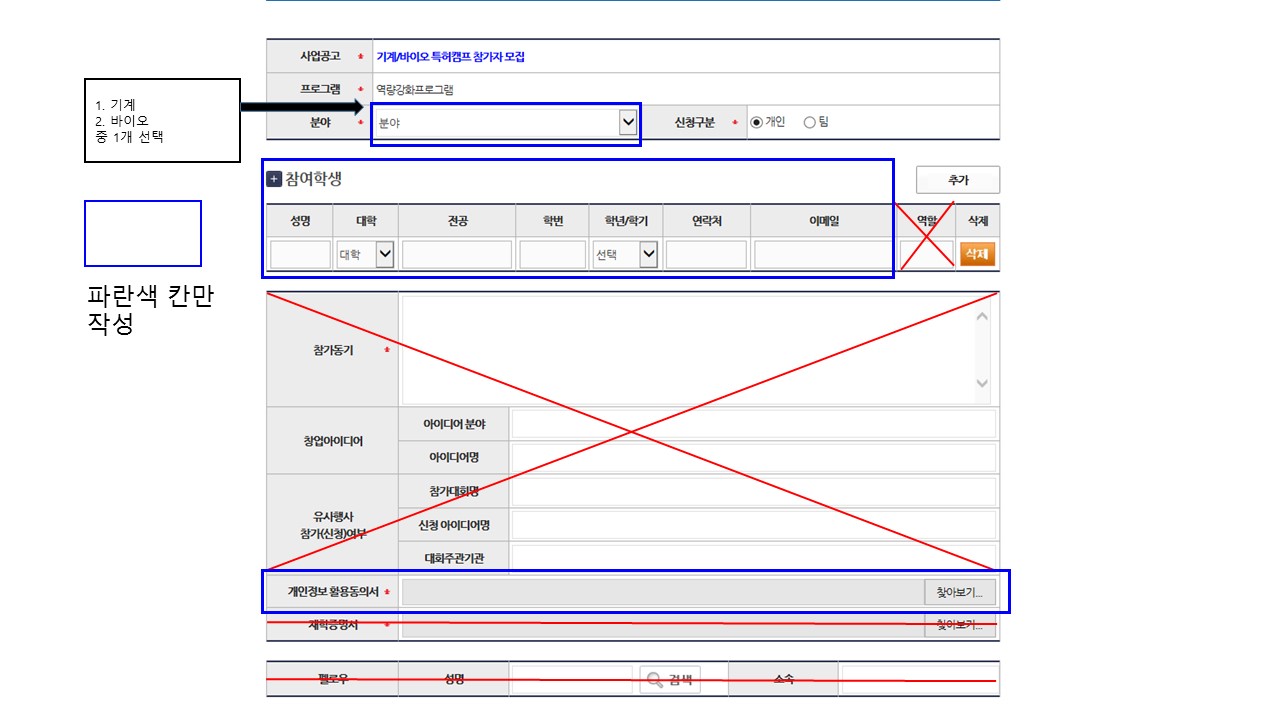The image size is (1280, 720).
Task: Click the 참가동기 text area
Action: 688,350
